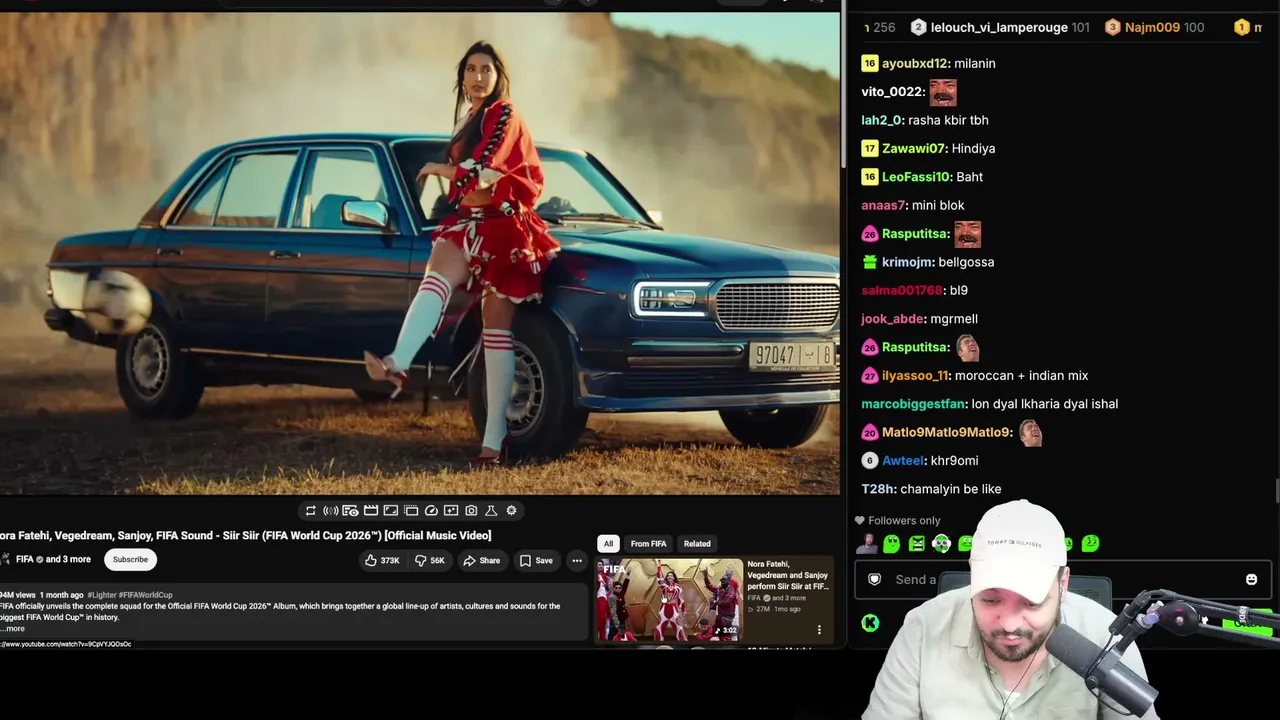The height and width of the screenshot is (720, 1280).
Task: Click chat username Awteel
Action: [x=903, y=461]
